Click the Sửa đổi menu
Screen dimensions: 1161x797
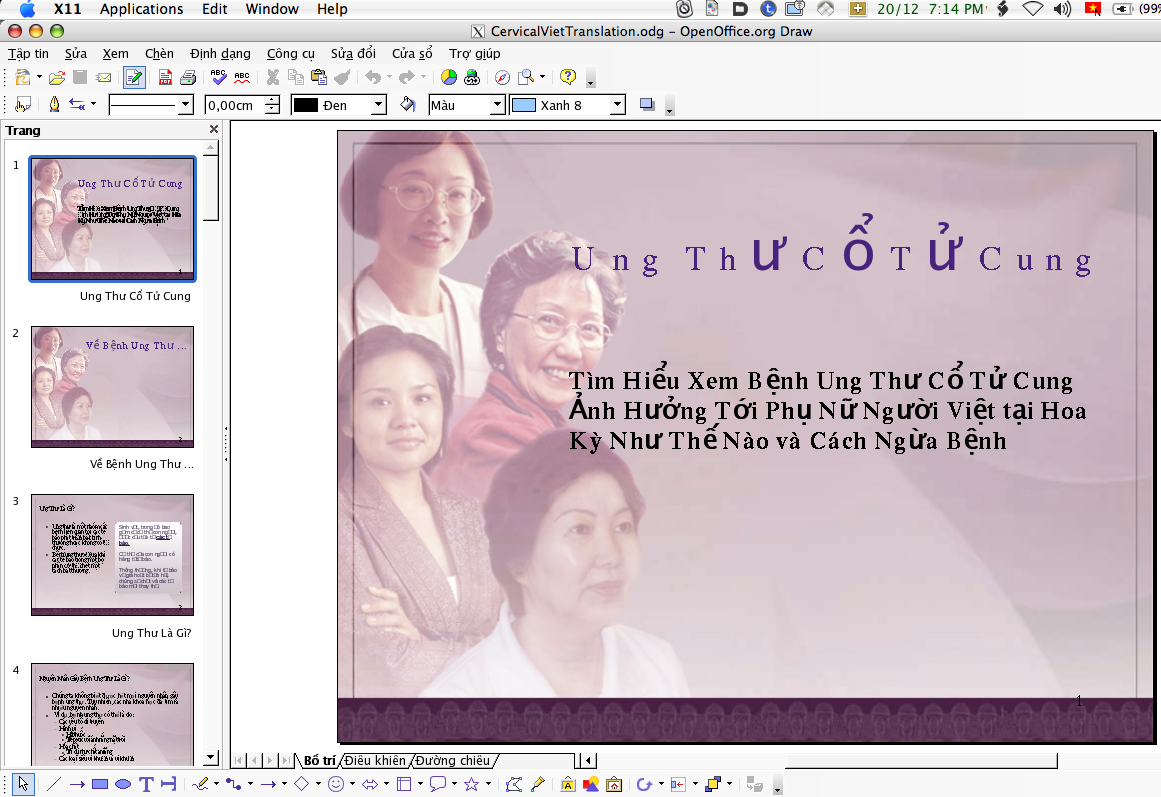353,53
